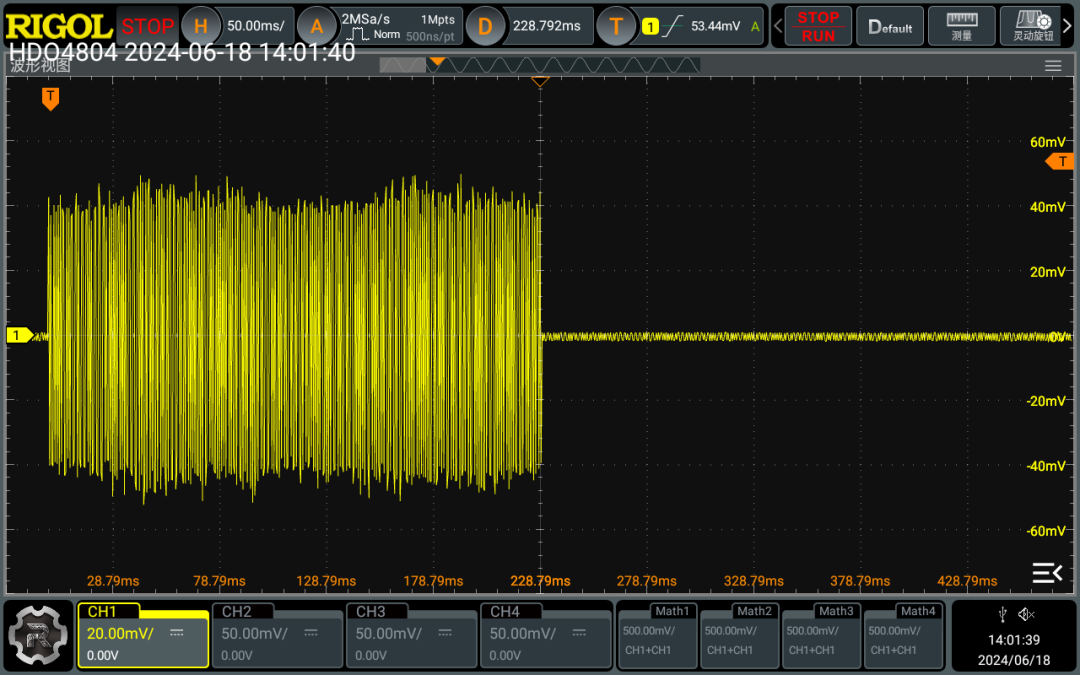Open the function navigation gear icon
Image resolution: width=1080 pixels, height=675 pixels.
38,636
